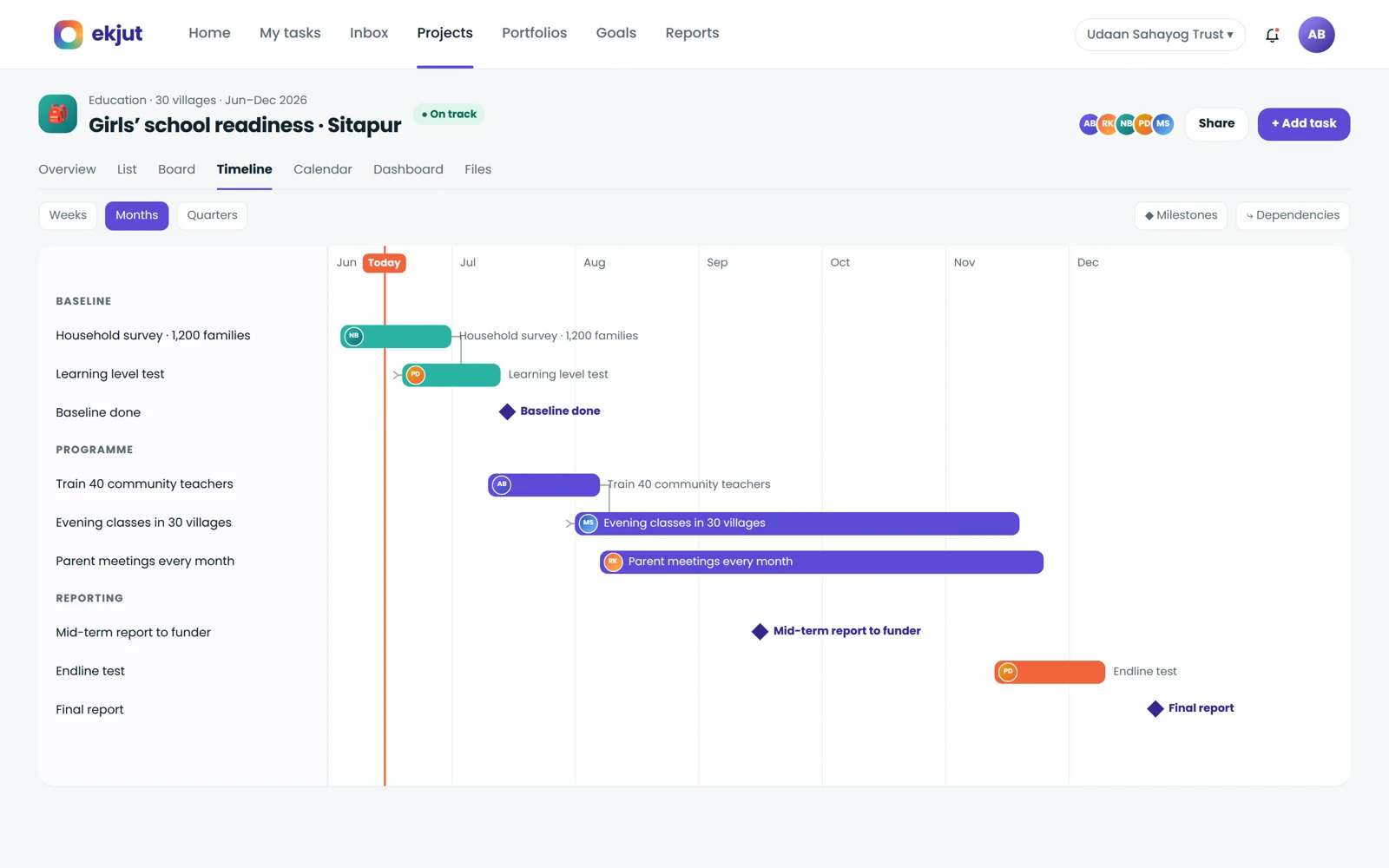
Task: Open the Files tab
Action: (477, 169)
